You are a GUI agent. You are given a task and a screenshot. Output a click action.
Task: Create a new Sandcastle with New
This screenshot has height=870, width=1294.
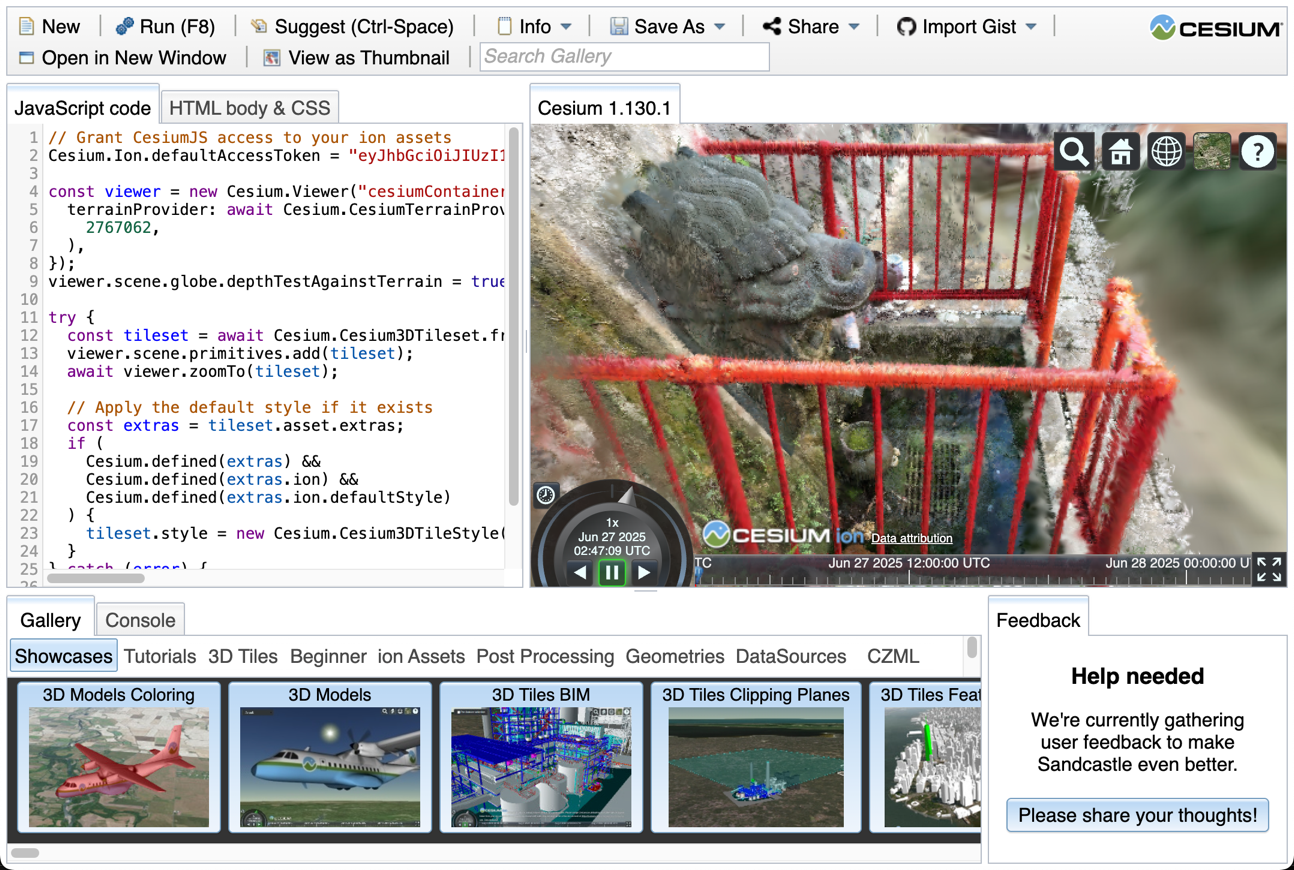(50, 26)
